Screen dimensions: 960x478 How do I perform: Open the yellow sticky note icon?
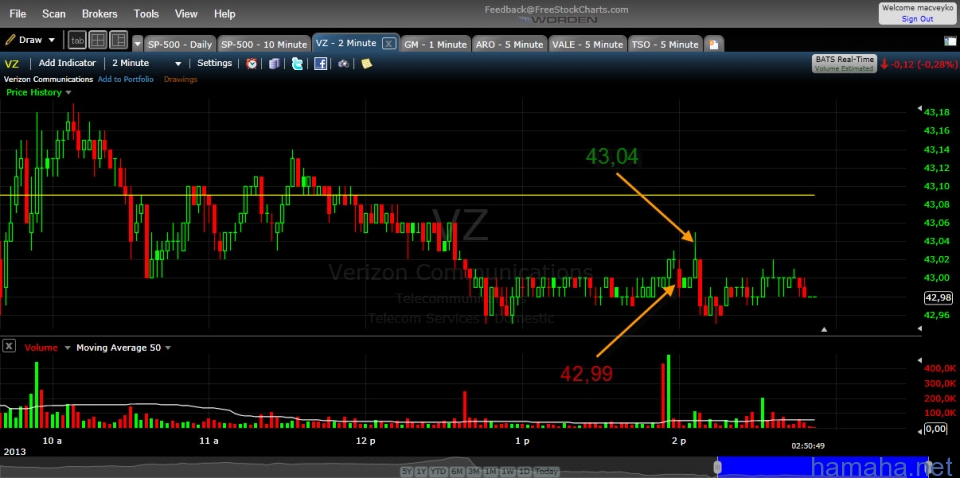367,63
